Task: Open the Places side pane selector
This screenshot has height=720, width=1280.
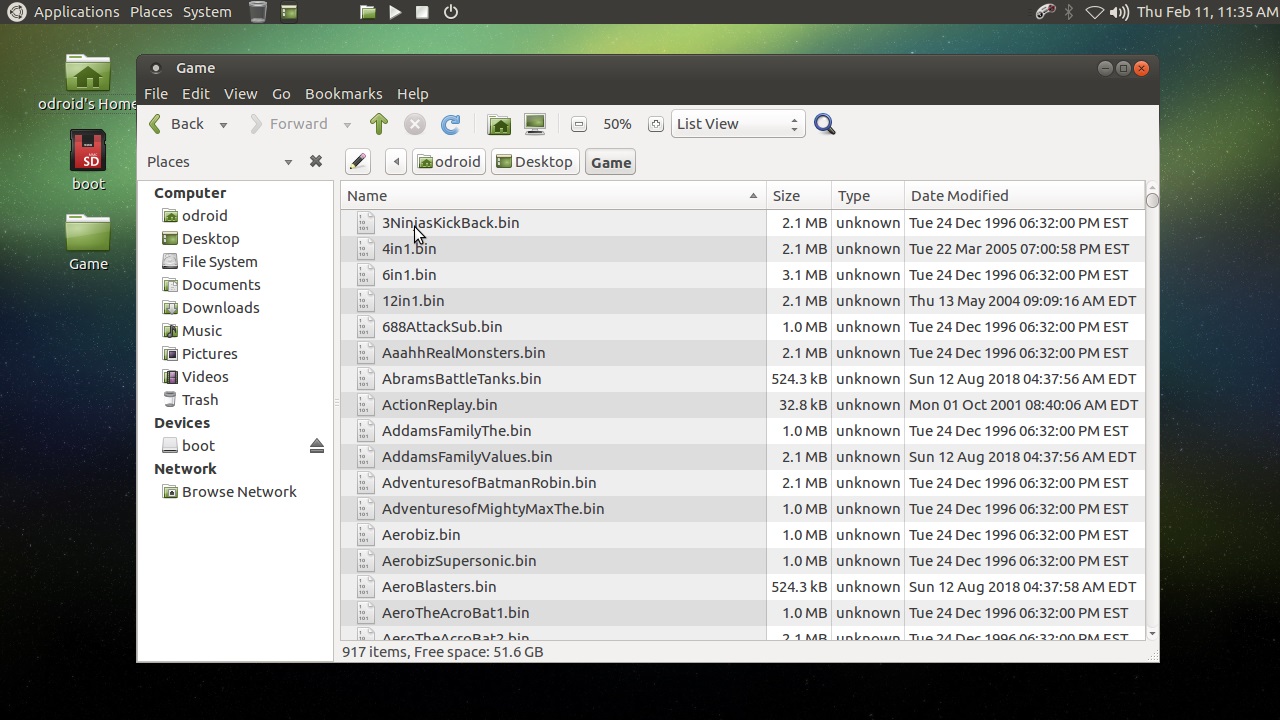Action: click(x=220, y=162)
